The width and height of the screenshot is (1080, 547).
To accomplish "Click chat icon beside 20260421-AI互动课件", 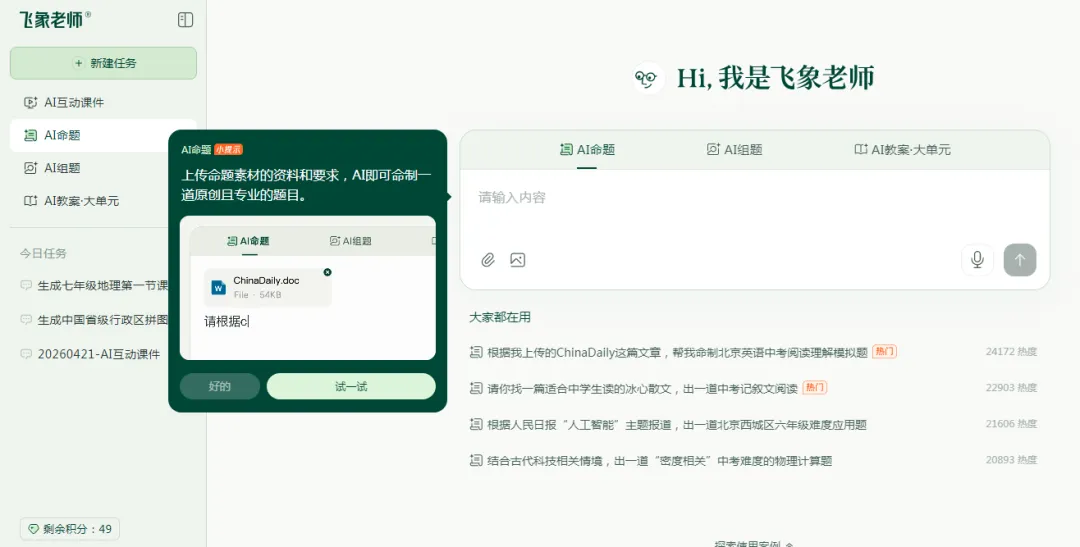I will tap(26, 354).
